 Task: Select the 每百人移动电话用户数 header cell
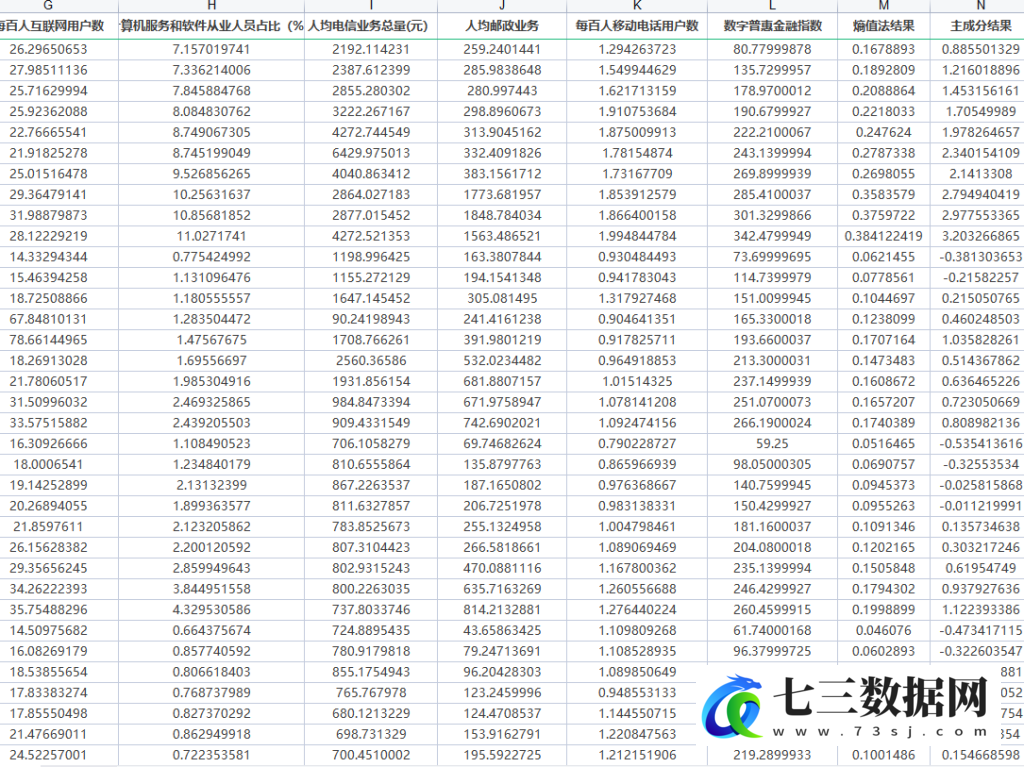637,26
